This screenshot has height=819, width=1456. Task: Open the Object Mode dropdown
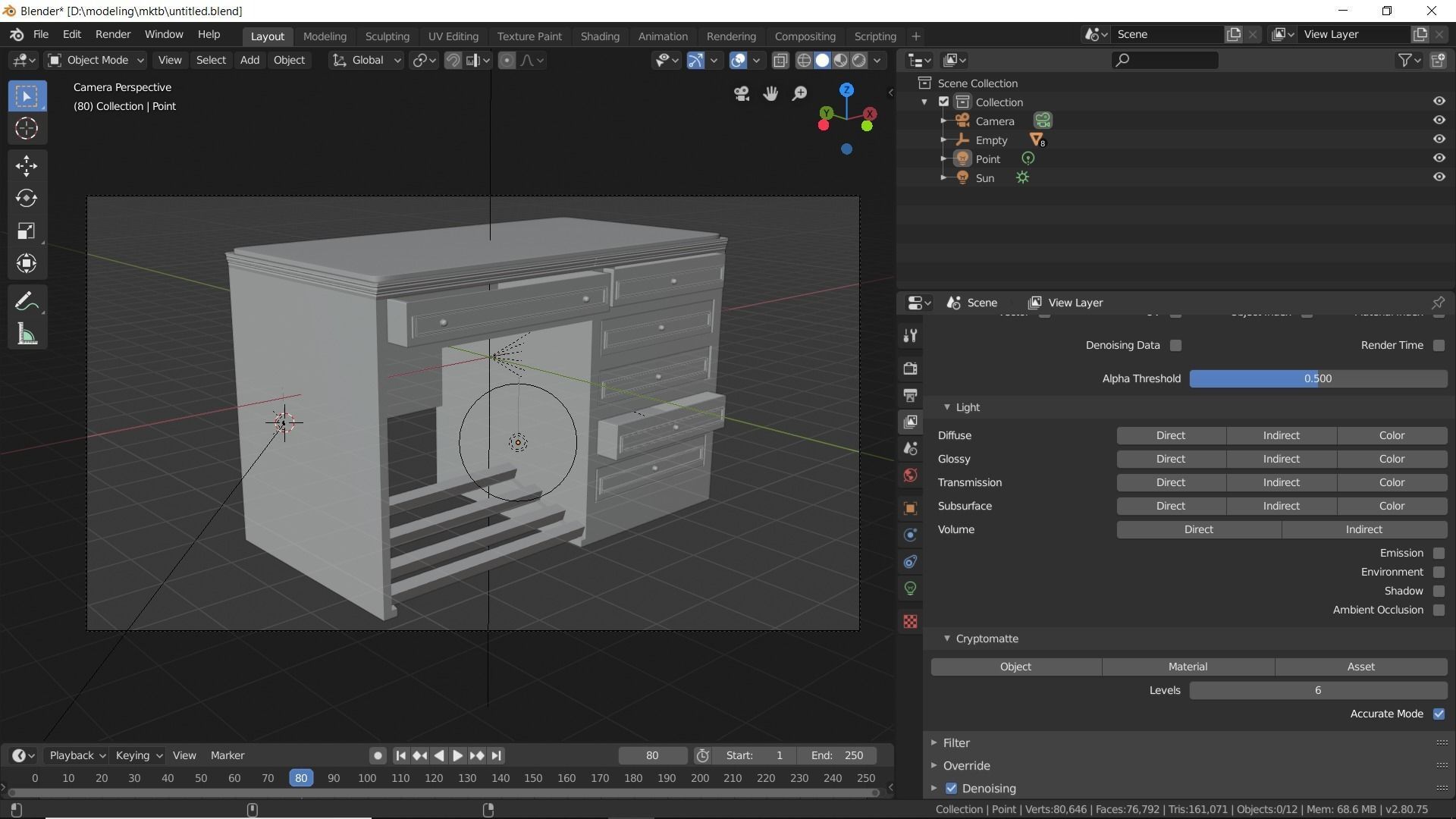(x=96, y=60)
